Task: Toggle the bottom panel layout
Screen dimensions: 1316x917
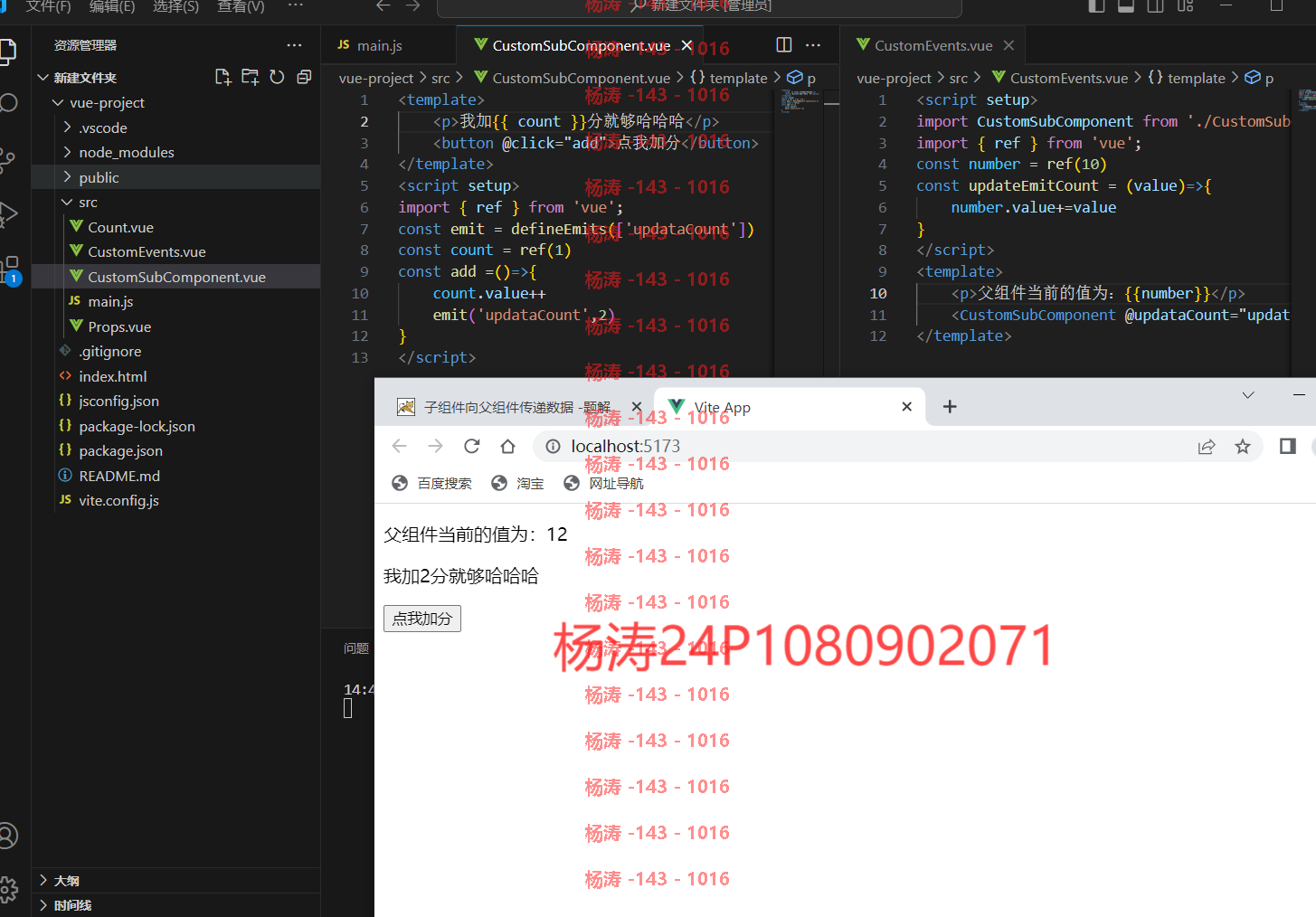Action: tap(1126, 5)
